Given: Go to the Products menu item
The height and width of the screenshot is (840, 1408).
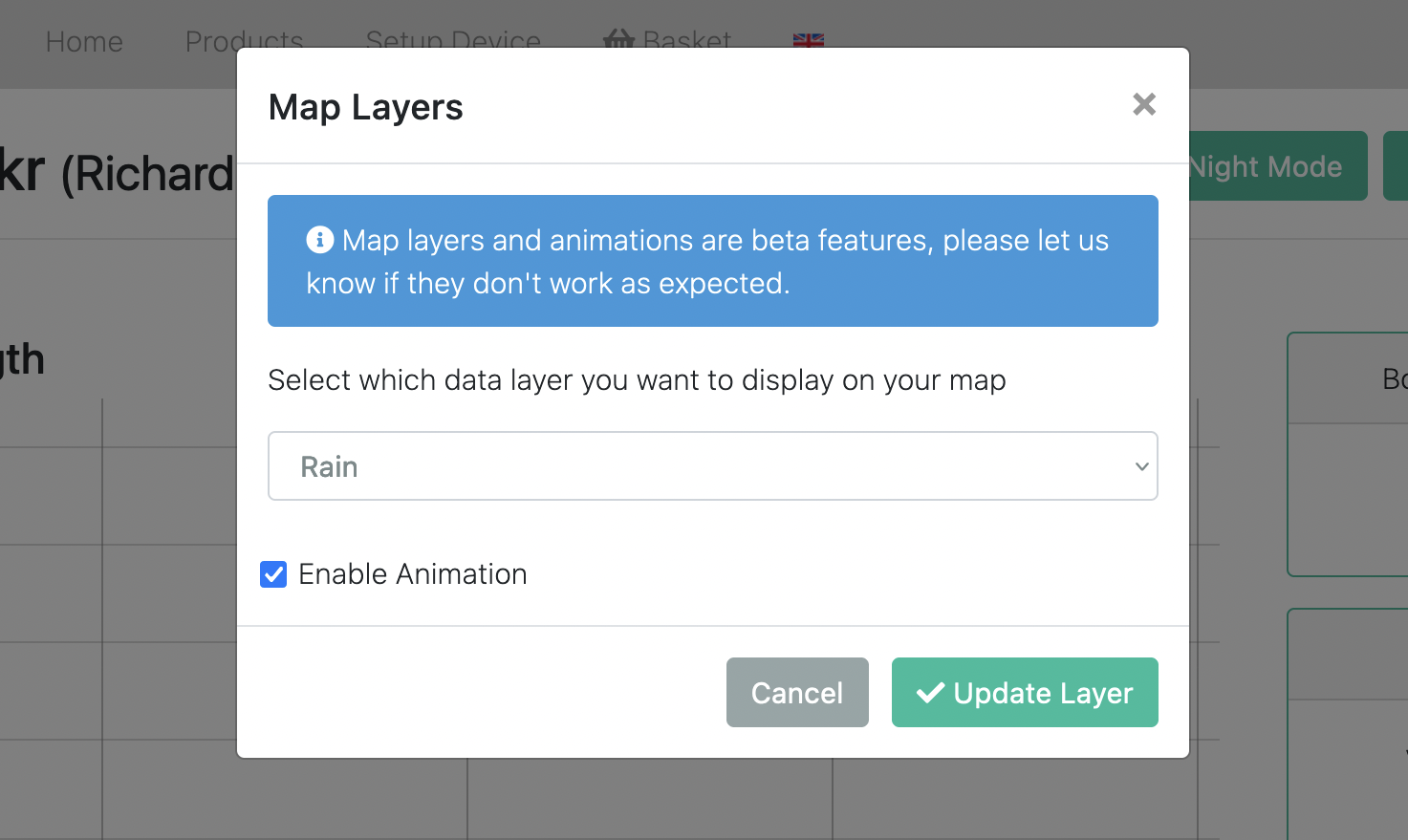Looking at the screenshot, I should [244, 42].
